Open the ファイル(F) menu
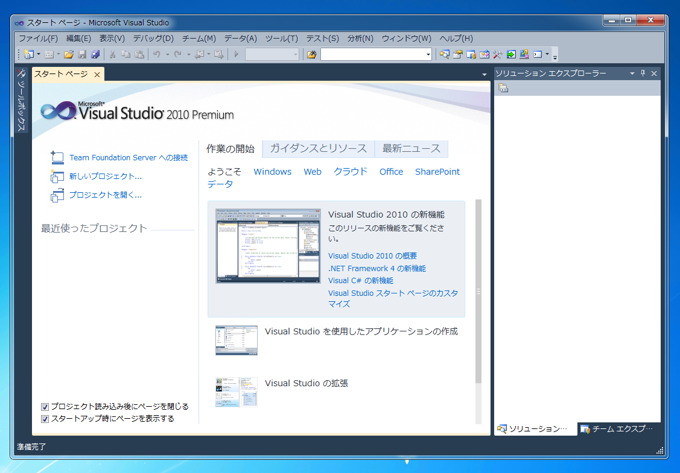 pos(38,39)
